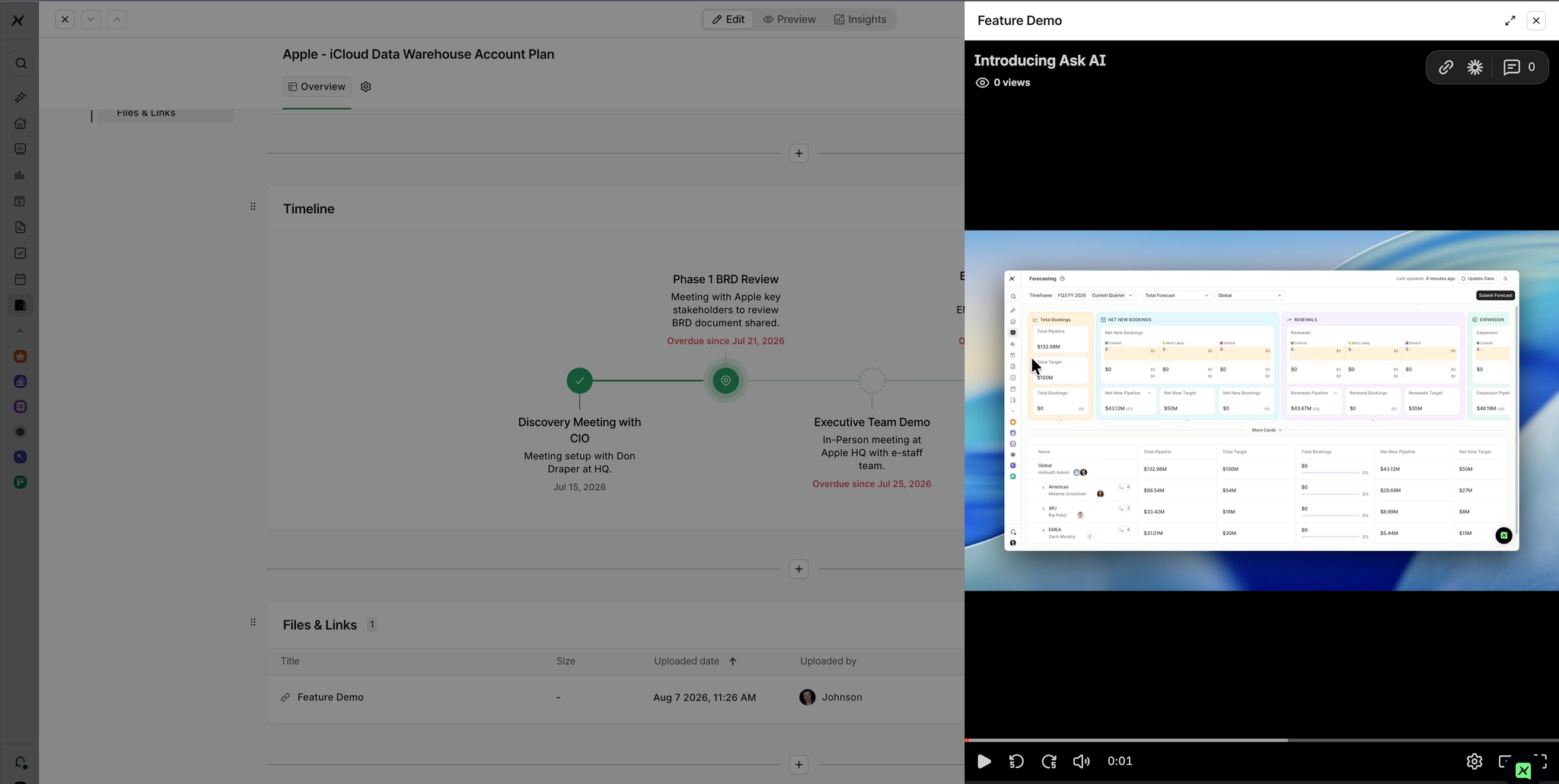Screen dimensions: 1559x784
Task: Grab the Files & Links section handle
Action: click(x=253, y=623)
